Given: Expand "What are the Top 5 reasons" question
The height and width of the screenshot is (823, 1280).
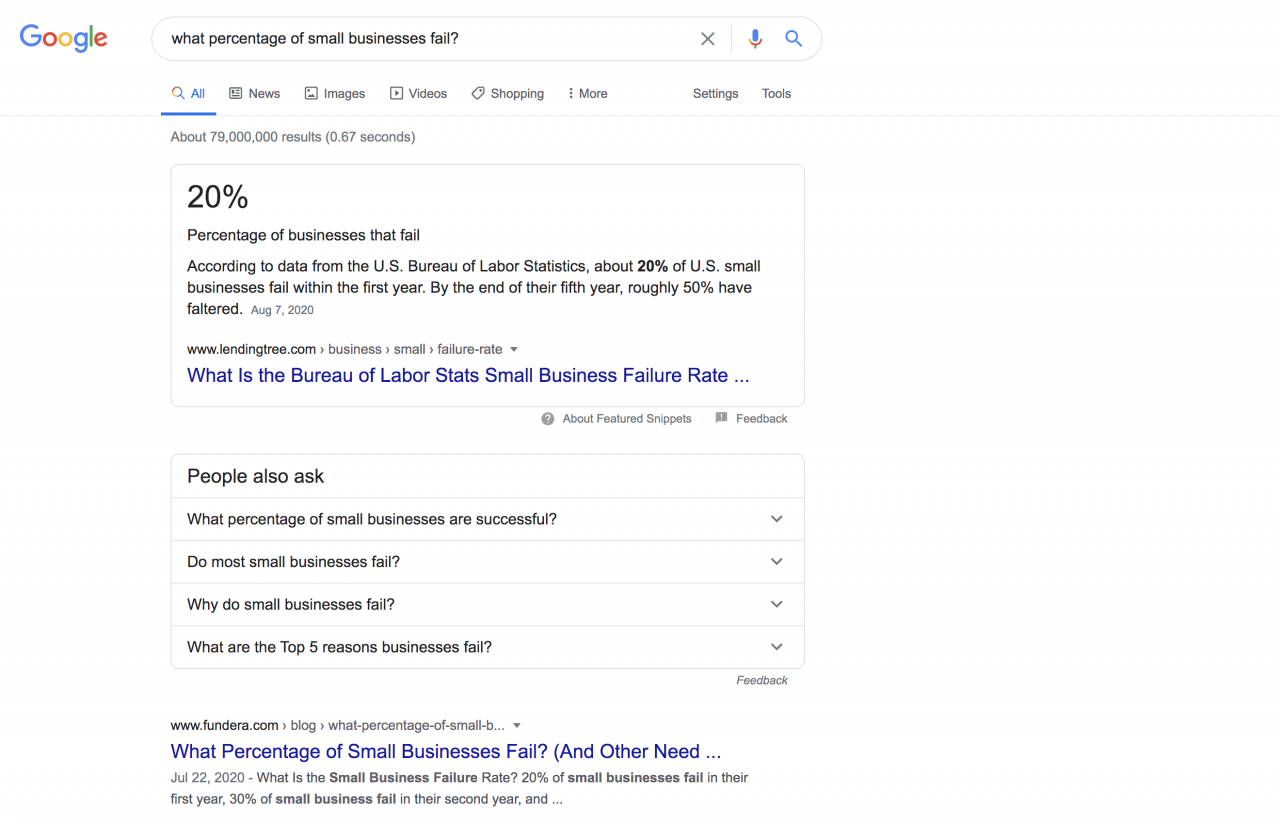Looking at the screenshot, I should tap(777, 647).
